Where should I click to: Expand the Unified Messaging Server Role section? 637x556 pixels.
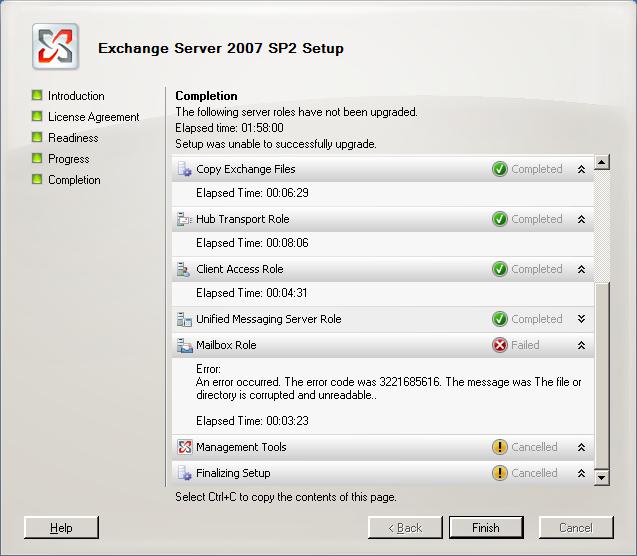[581, 319]
